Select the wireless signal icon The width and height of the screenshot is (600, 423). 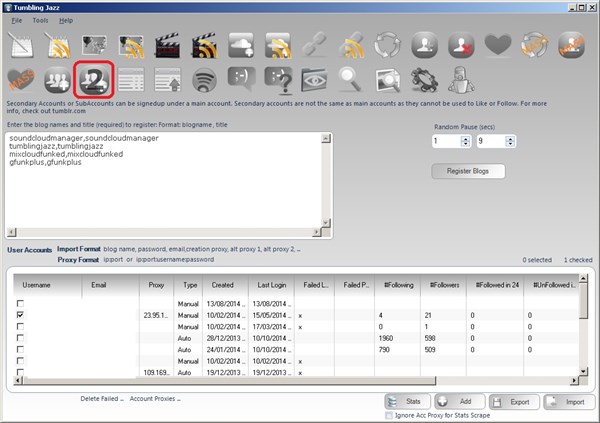[x=204, y=80]
